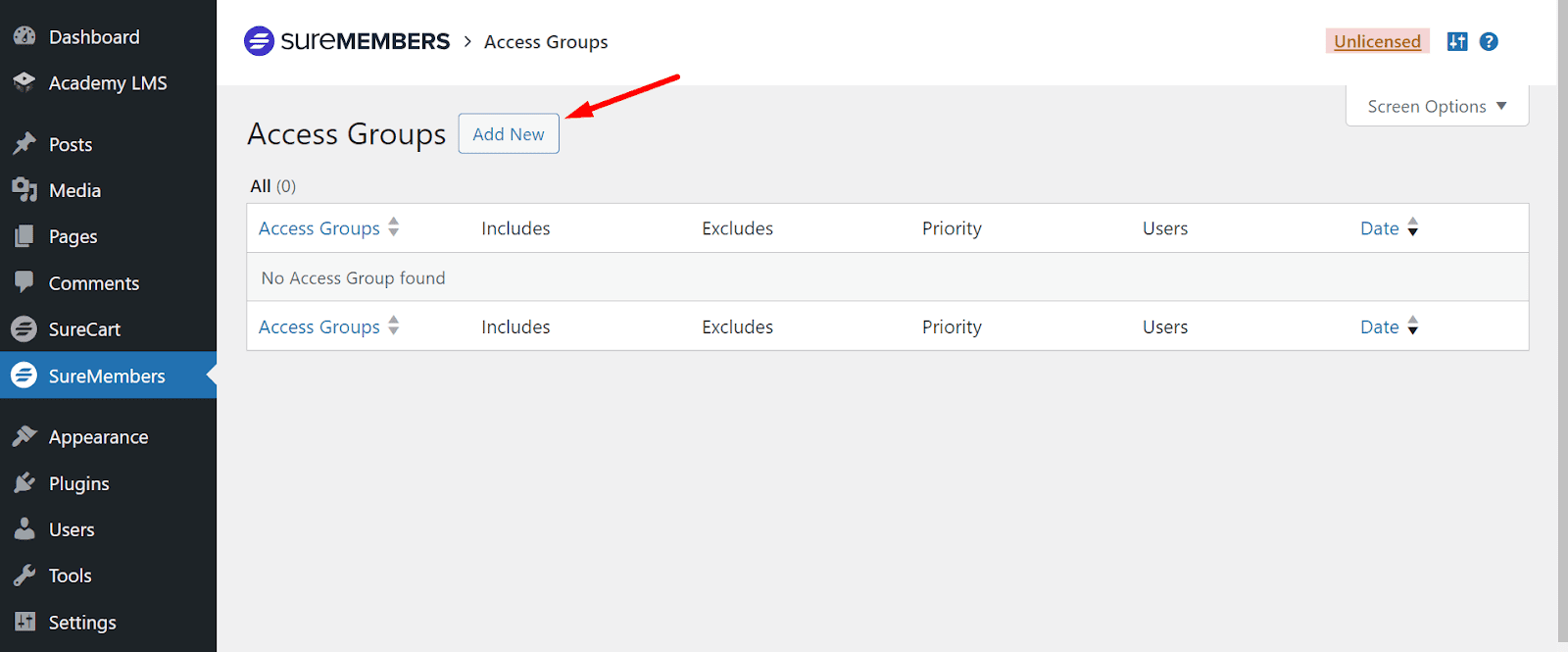Click the Tools wrench icon
Screen dimensions: 1568x652
(24, 576)
